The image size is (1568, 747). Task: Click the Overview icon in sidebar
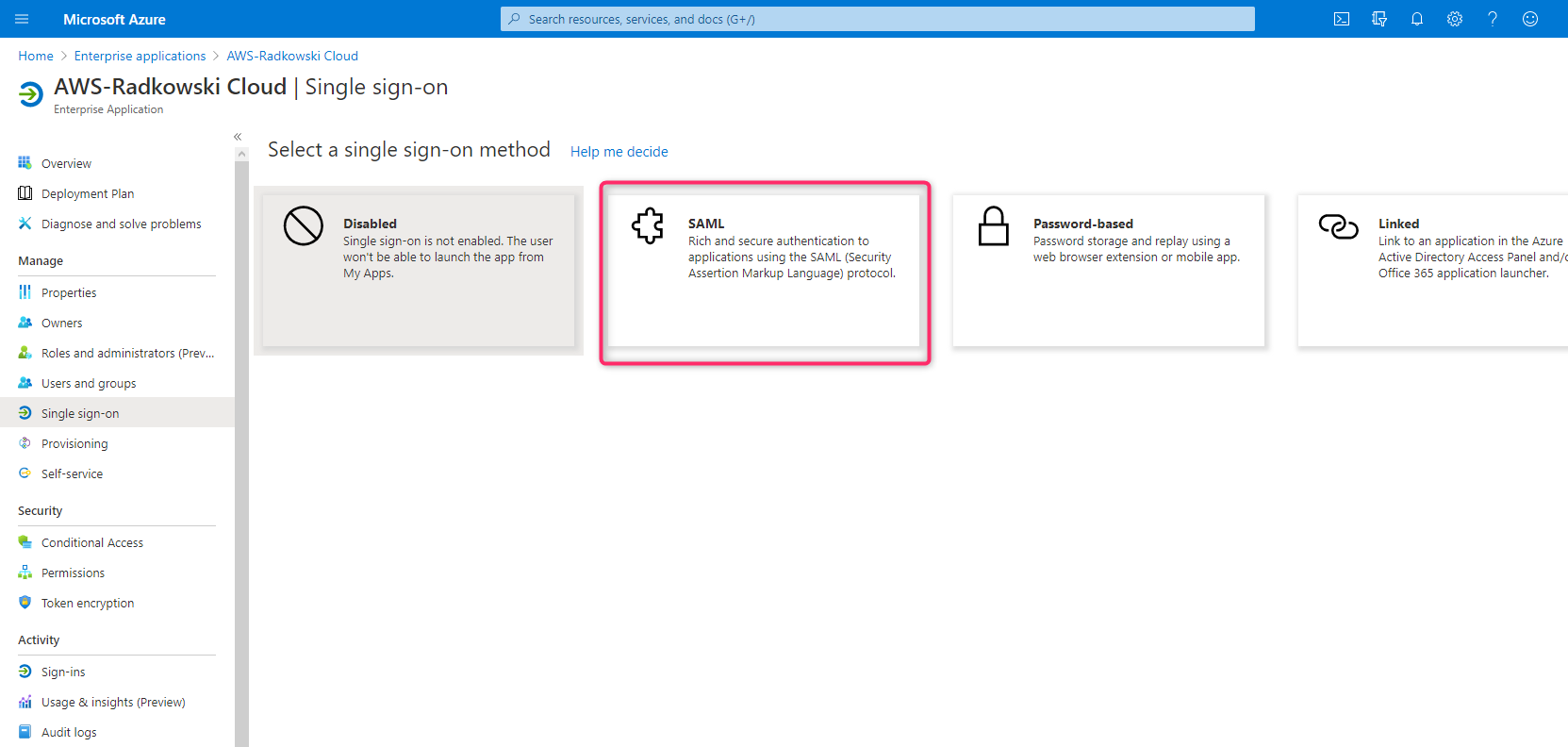pos(25,163)
